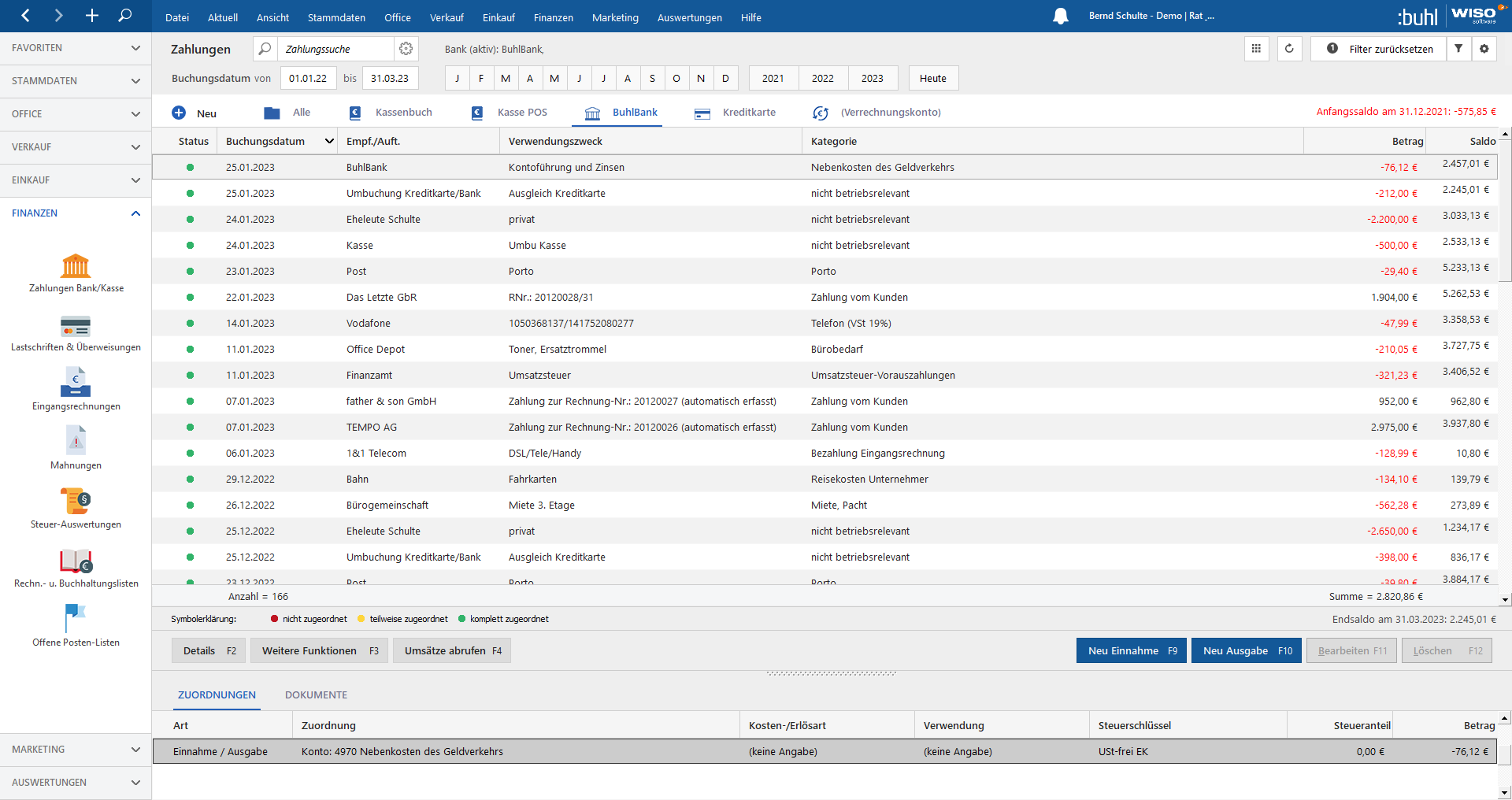Open Zahlungen Bank/Kasse from the sidebar
Image resolution: width=1512 pixels, height=800 pixels.
(76, 266)
